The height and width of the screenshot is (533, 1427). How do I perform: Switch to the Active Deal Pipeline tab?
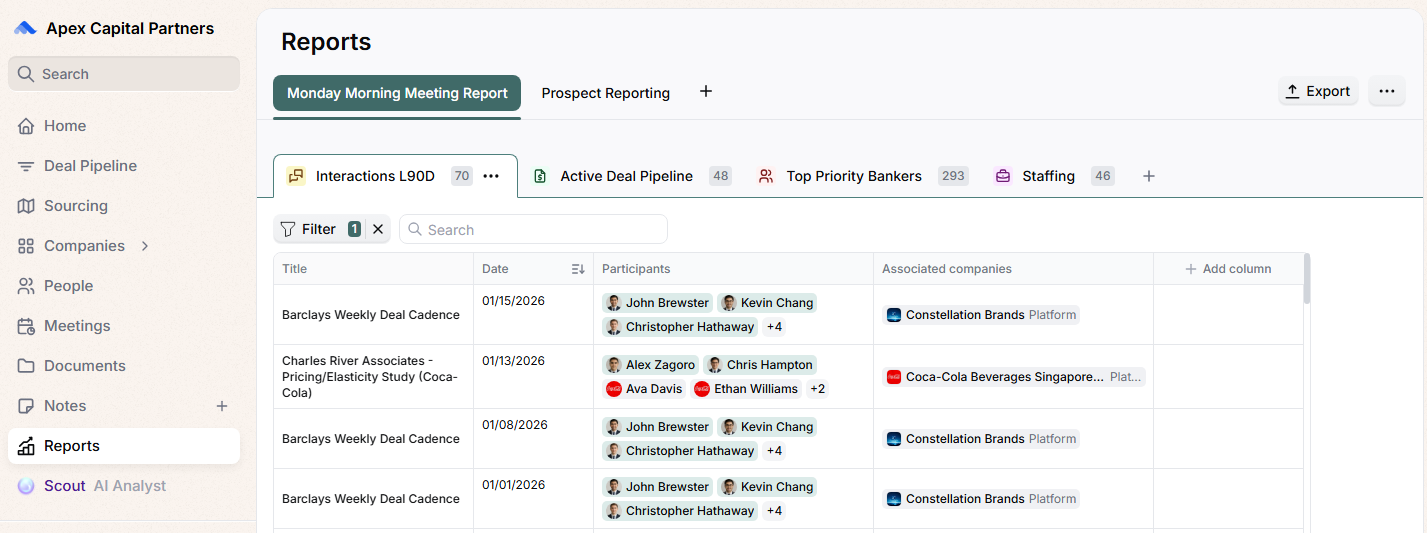pos(630,176)
